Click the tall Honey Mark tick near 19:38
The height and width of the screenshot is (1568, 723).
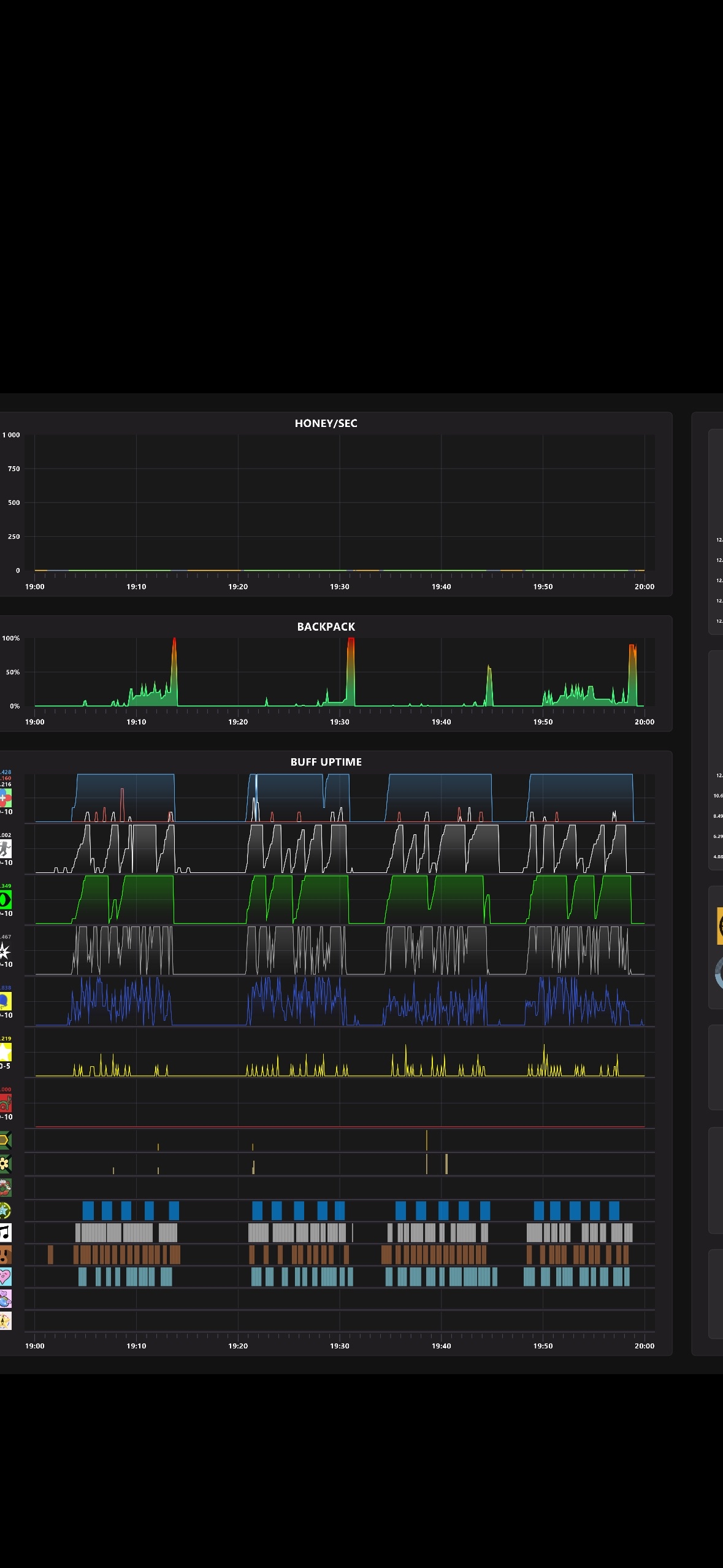[x=427, y=1140]
